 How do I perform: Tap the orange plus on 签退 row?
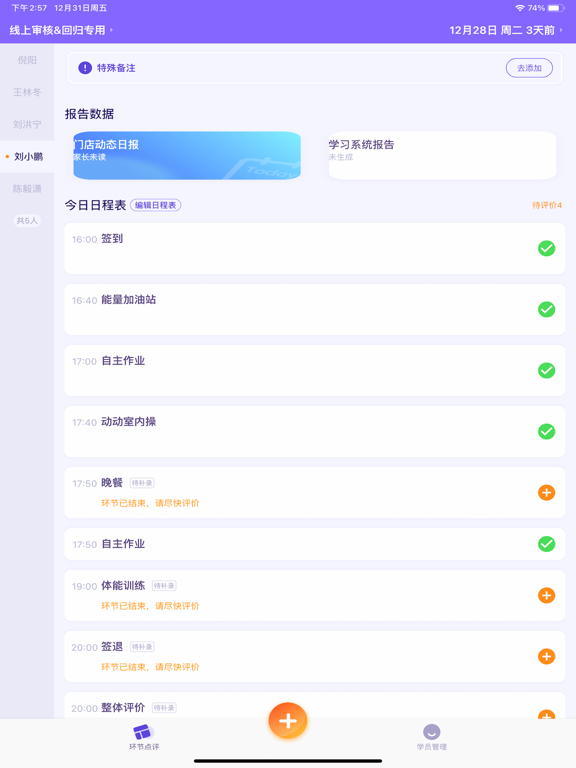pyautogui.click(x=546, y=656)
